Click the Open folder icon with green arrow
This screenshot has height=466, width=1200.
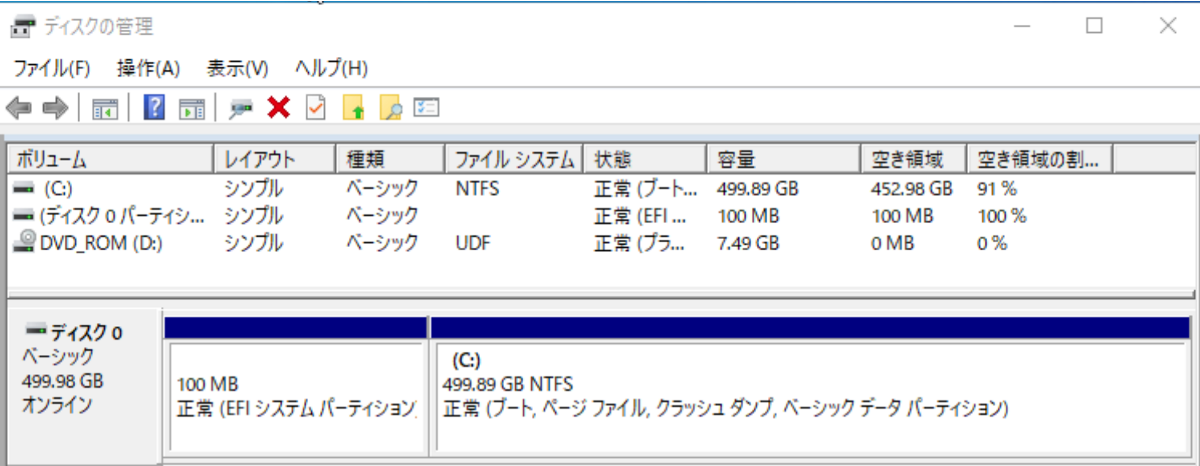(x=353, y=108)
